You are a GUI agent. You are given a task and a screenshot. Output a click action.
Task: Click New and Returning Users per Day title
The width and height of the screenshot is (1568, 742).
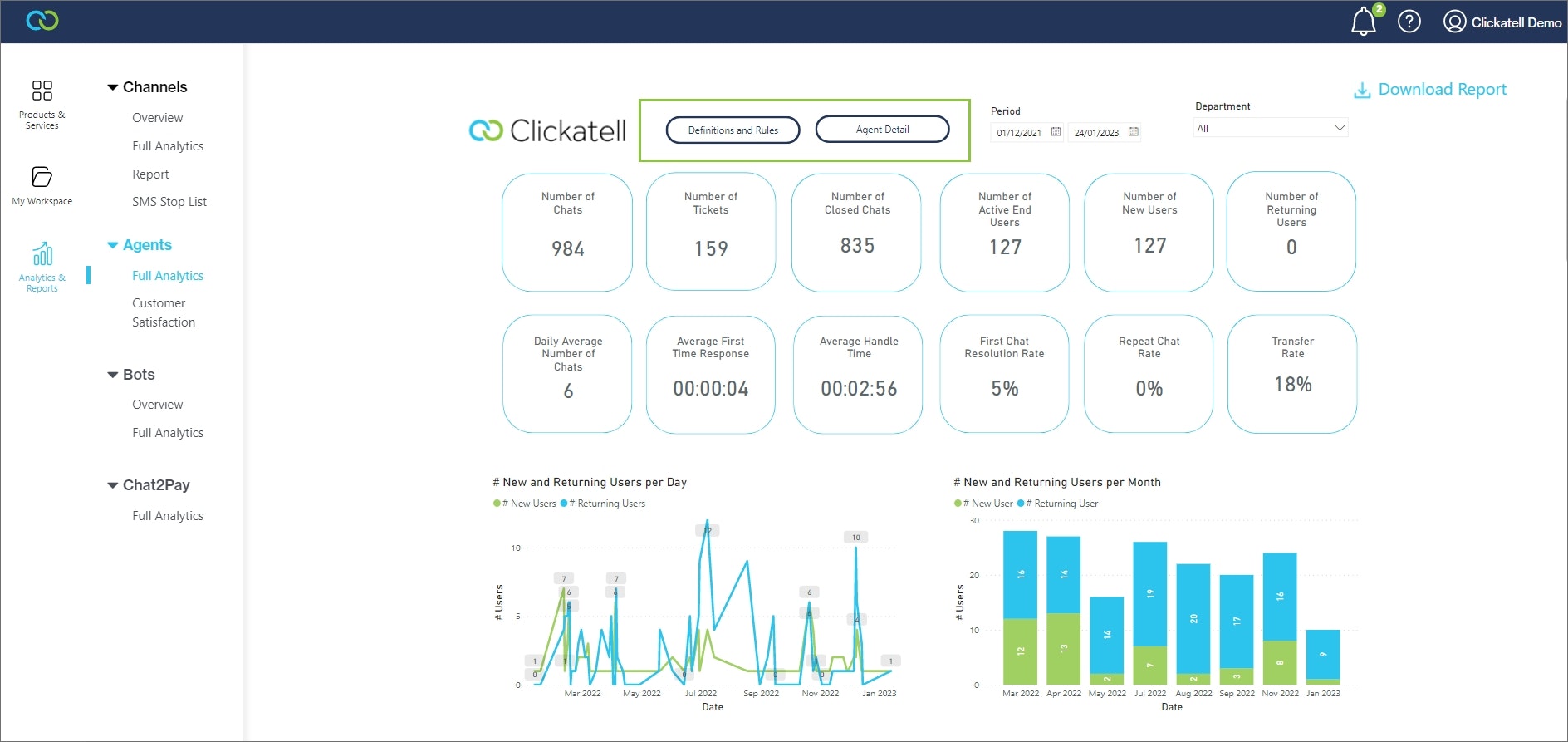(x=590, y=482)
